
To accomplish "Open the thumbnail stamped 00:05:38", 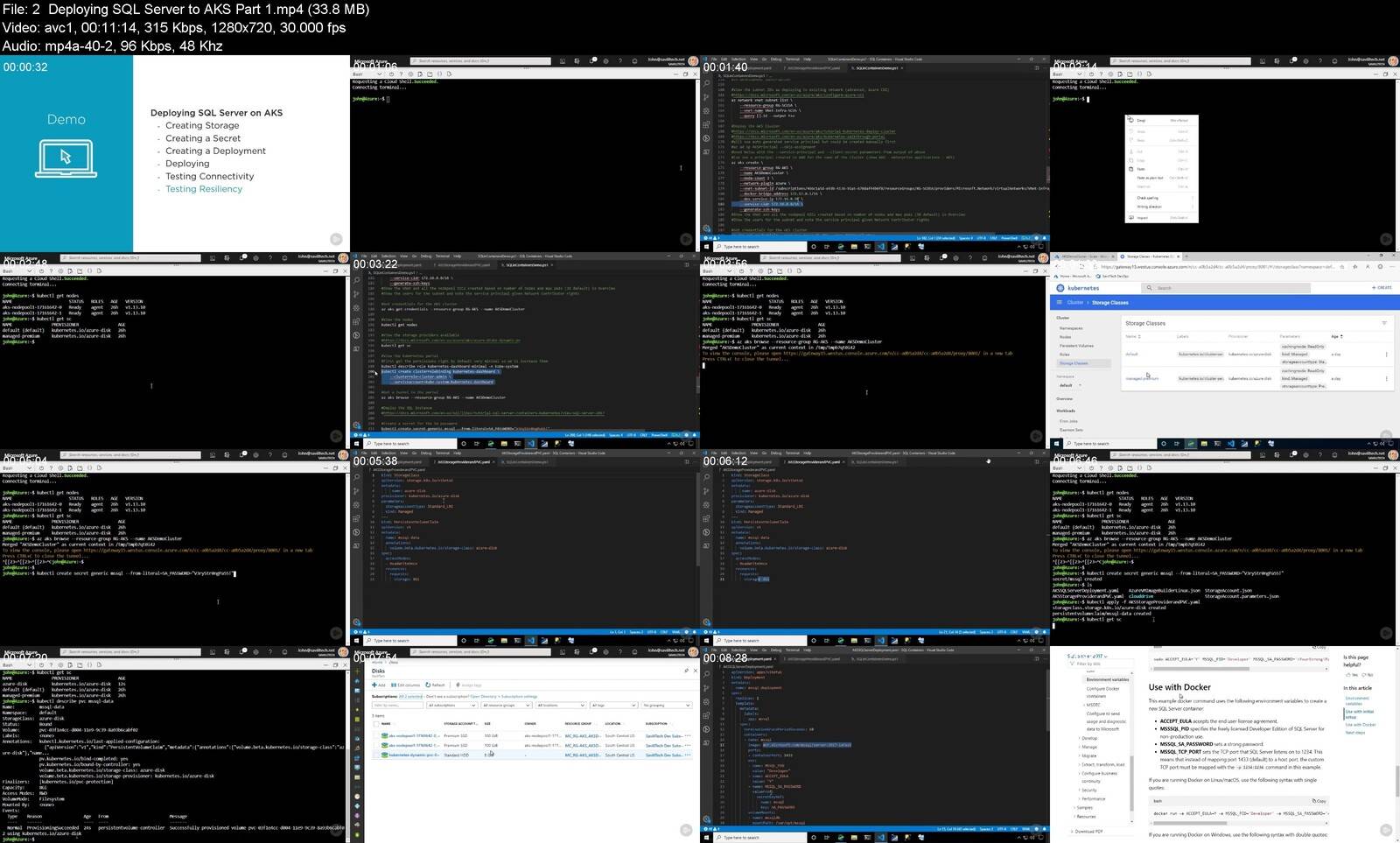I will 525,548.
